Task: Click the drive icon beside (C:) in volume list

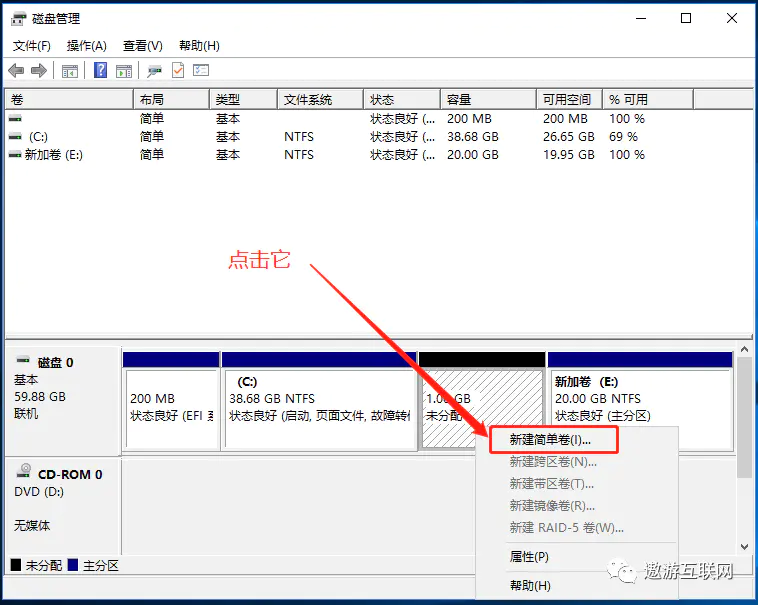Action: tap(15, 137)
